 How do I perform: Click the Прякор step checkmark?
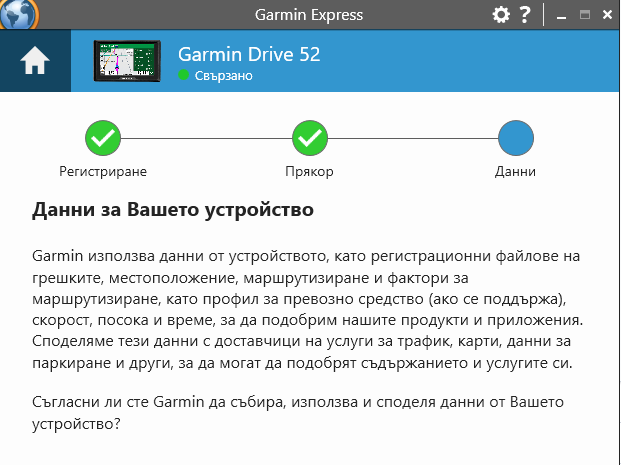click(x=310, y=138)
